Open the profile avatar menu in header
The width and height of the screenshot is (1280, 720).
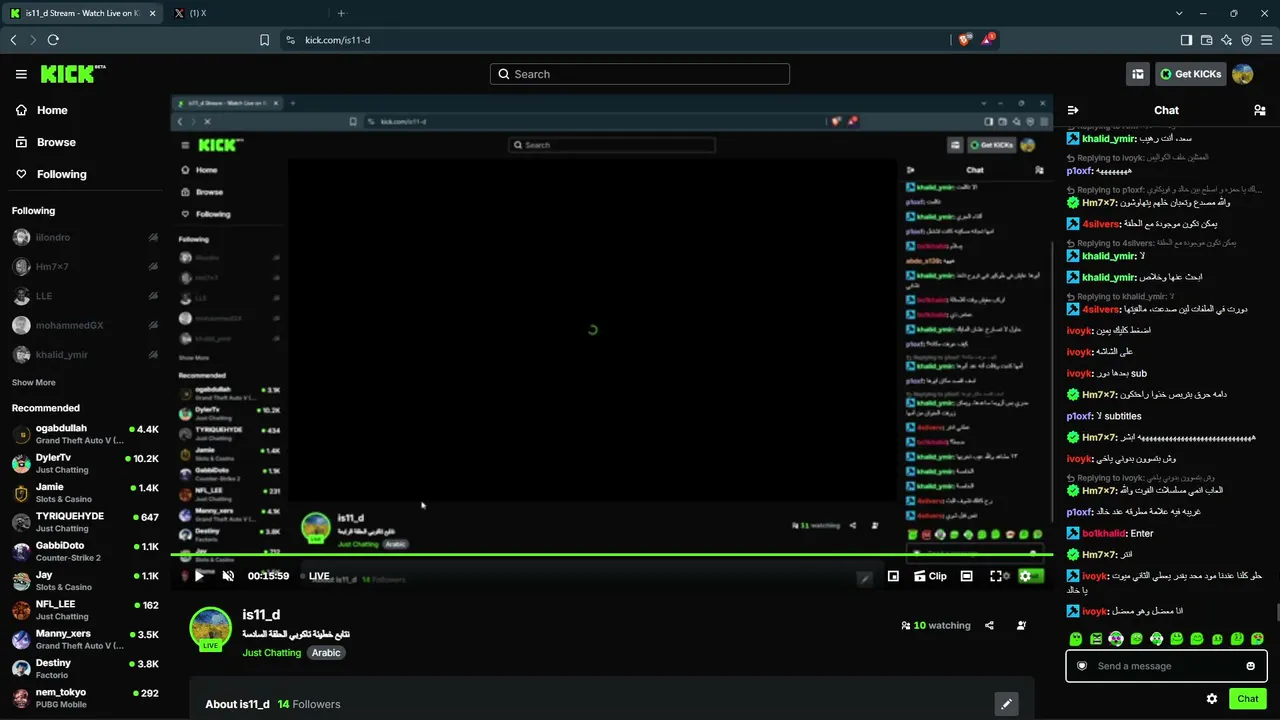pos(1242,74)
